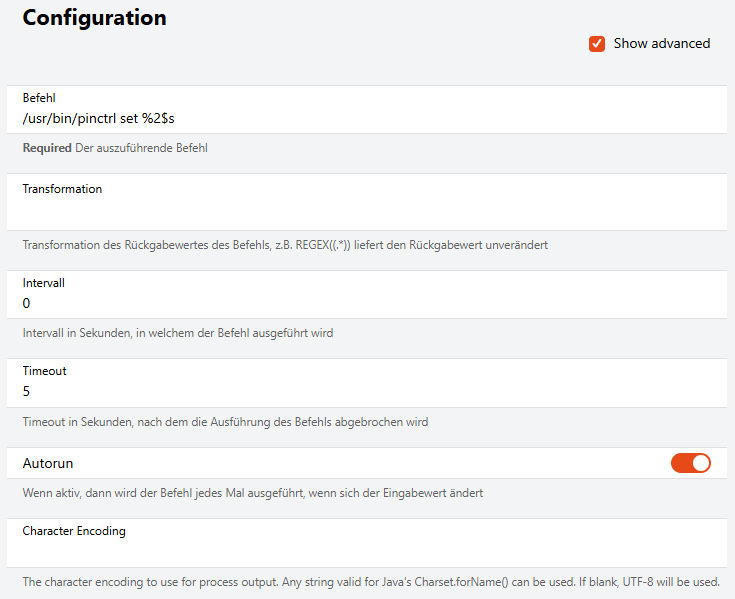Click the Show advanced label text
The height and width of the screenshot is (599, 735).
(661, 44)
